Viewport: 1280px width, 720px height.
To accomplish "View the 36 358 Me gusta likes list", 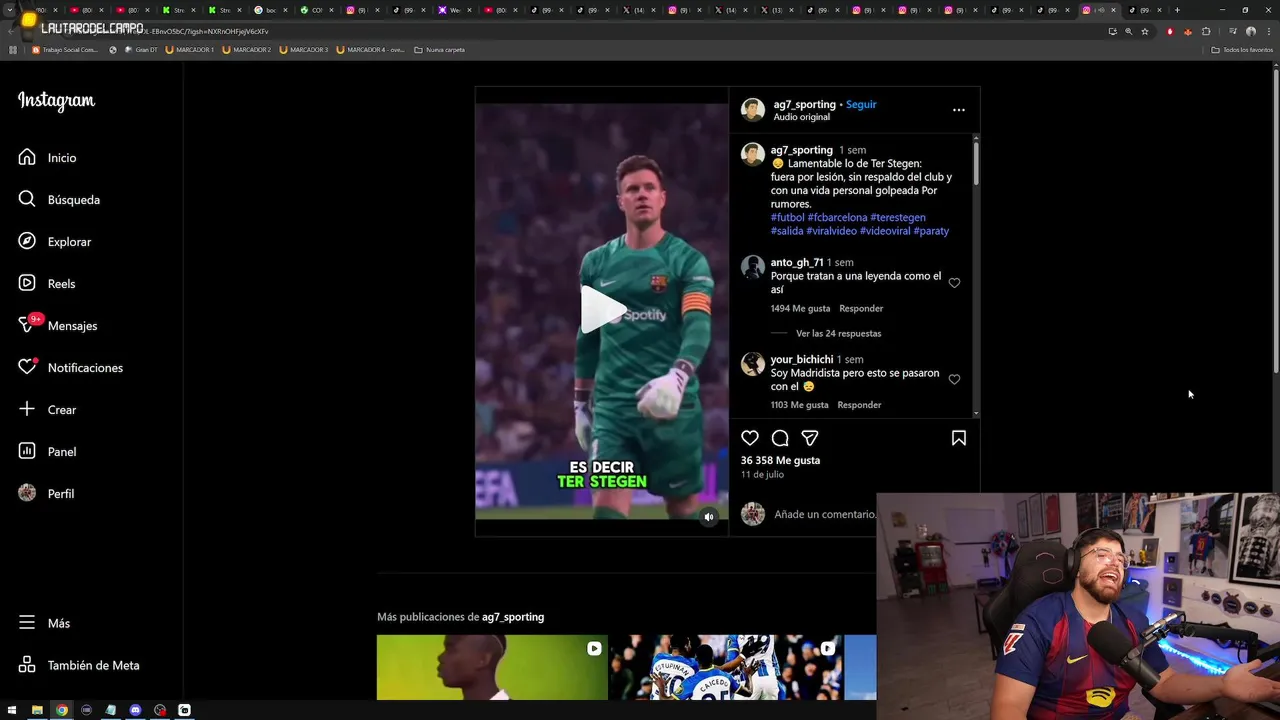I will (x=780, y=460).
